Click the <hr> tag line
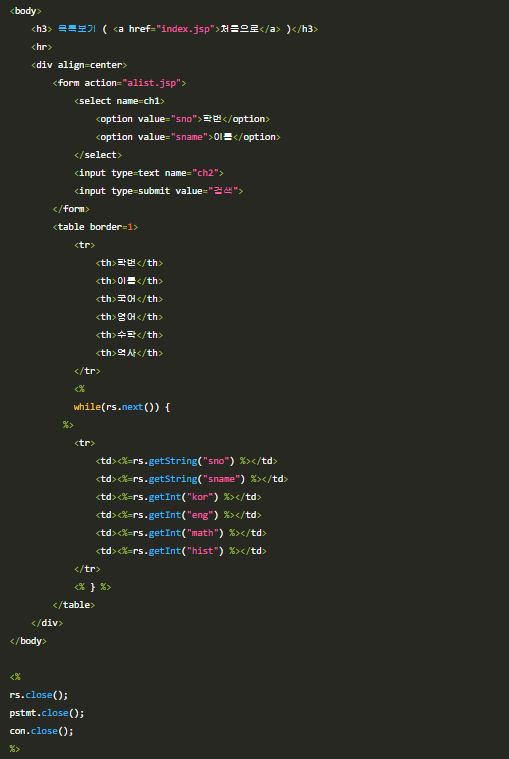Screen dimensions: 509x759 [42, 47]
